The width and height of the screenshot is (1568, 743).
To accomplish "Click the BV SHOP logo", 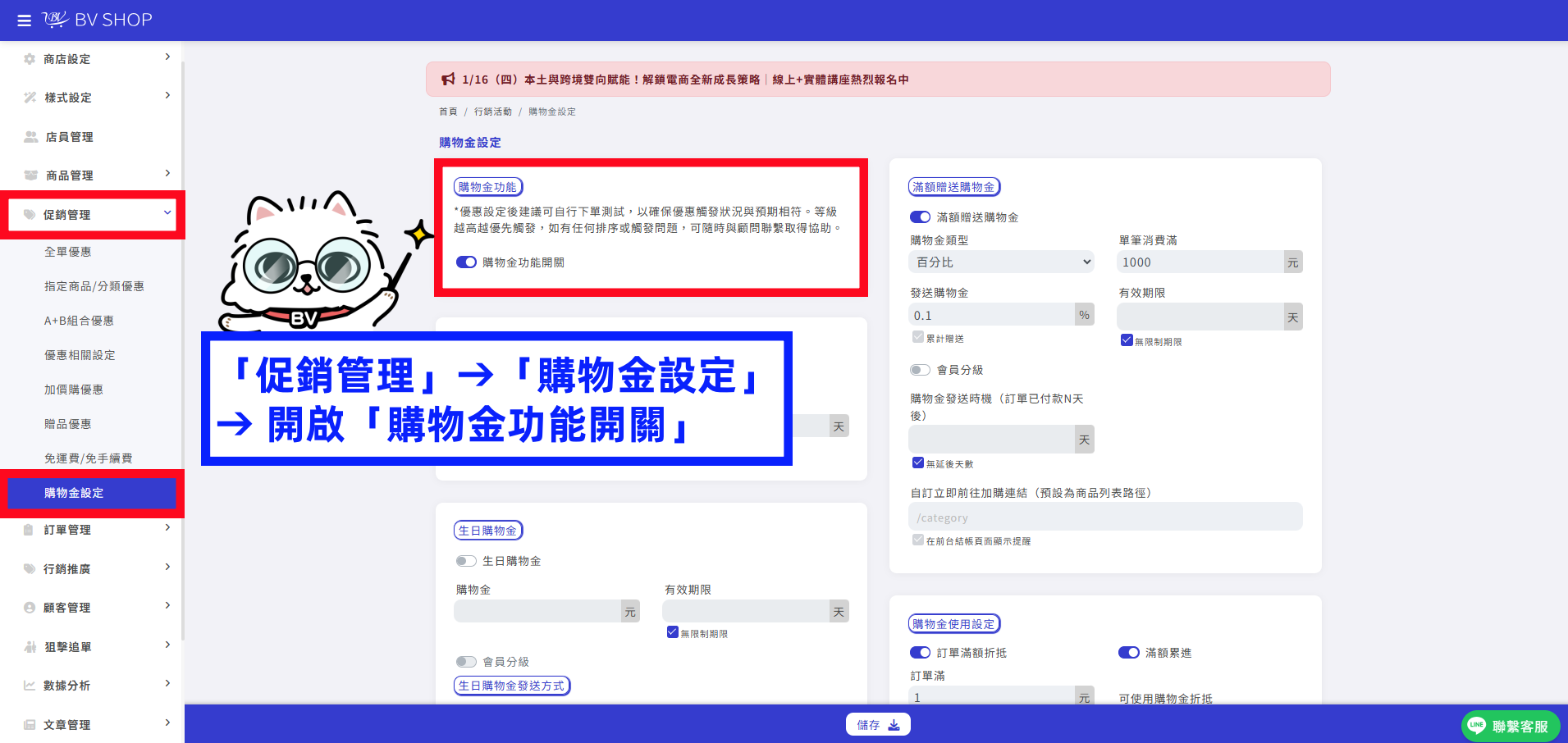I will tap(98, 20).
